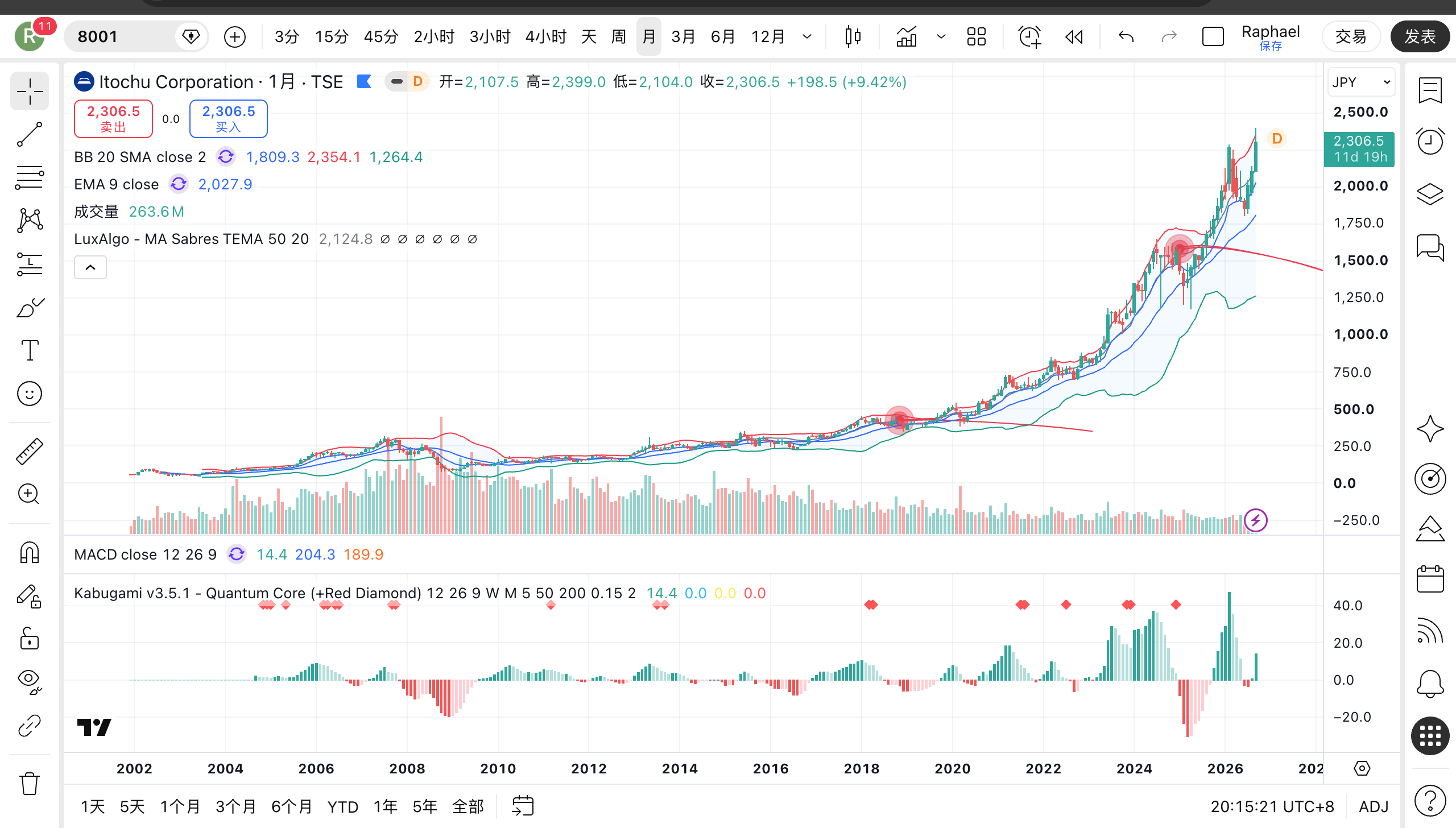Switch to the 4小时 timeframe
The image size is (1456, 828).
pos(546,37)
